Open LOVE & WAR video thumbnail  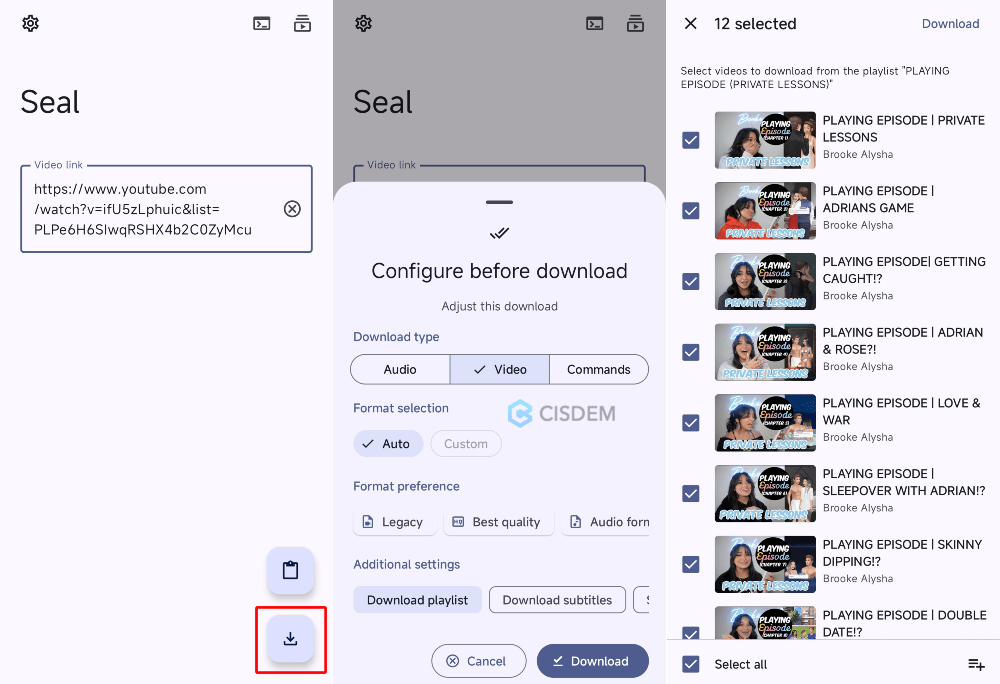click(x=765, y=423)
